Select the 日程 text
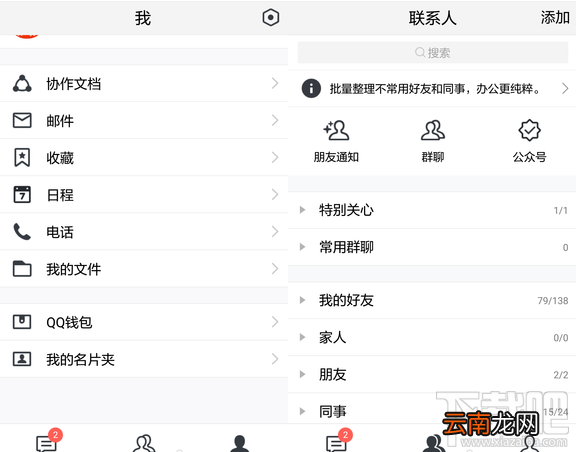This screenshot has width=576, height=452. click(60, 195)
